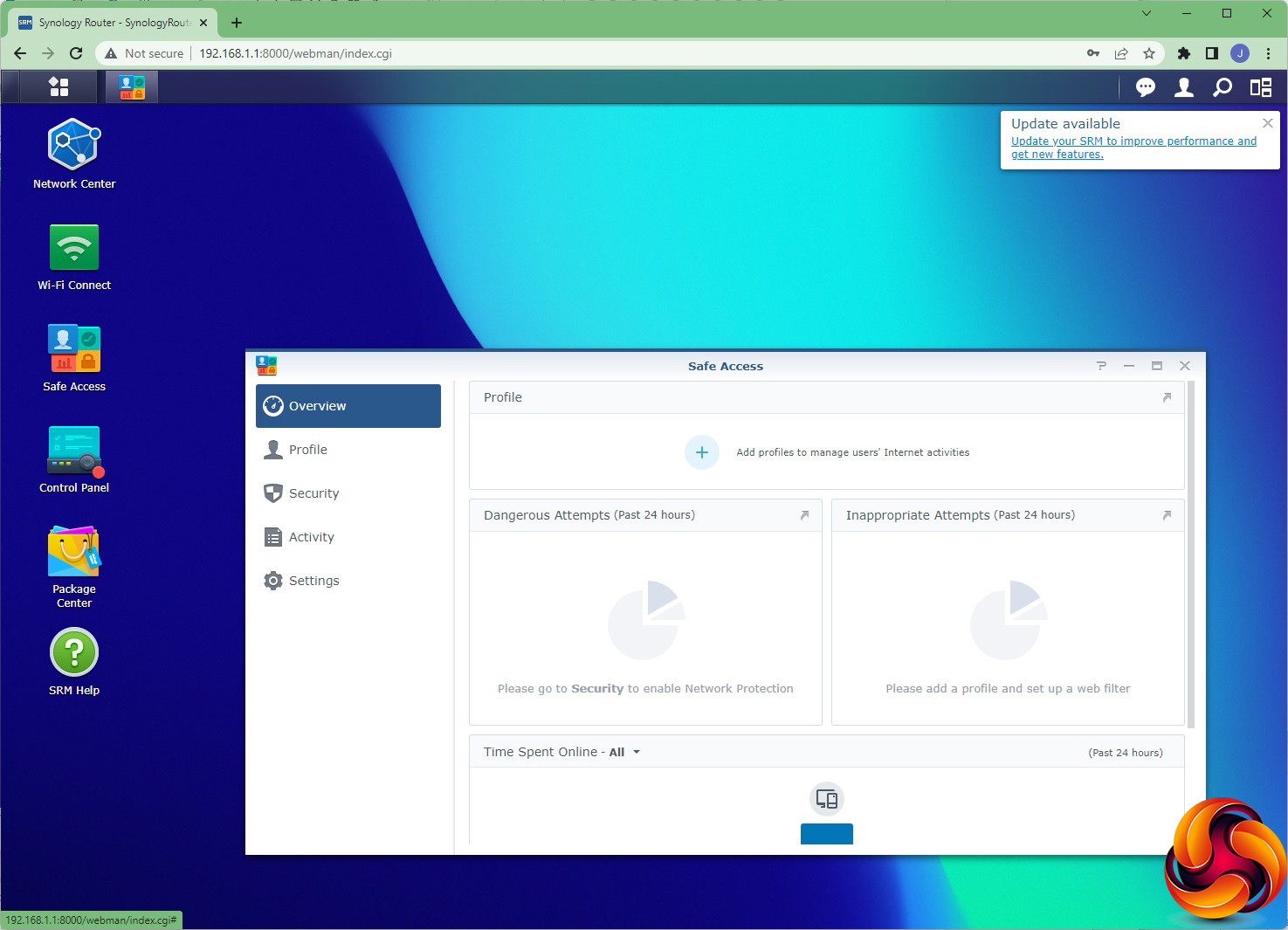Select the Safe Access taskbar icon
1288x930 pixels.
(132, 86)
